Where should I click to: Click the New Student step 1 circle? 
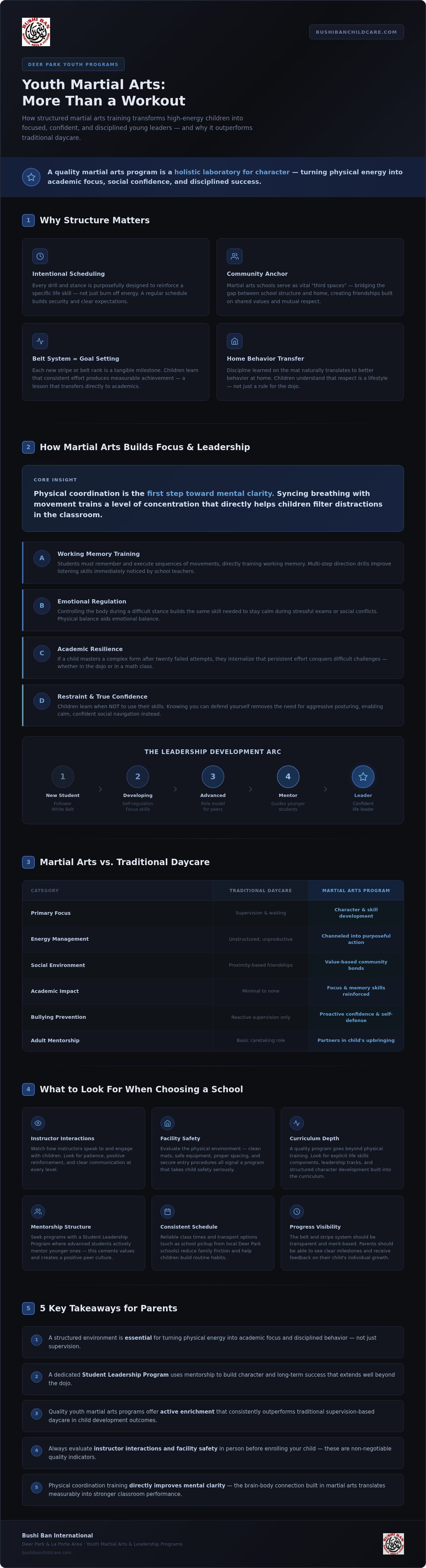point(63,776)
